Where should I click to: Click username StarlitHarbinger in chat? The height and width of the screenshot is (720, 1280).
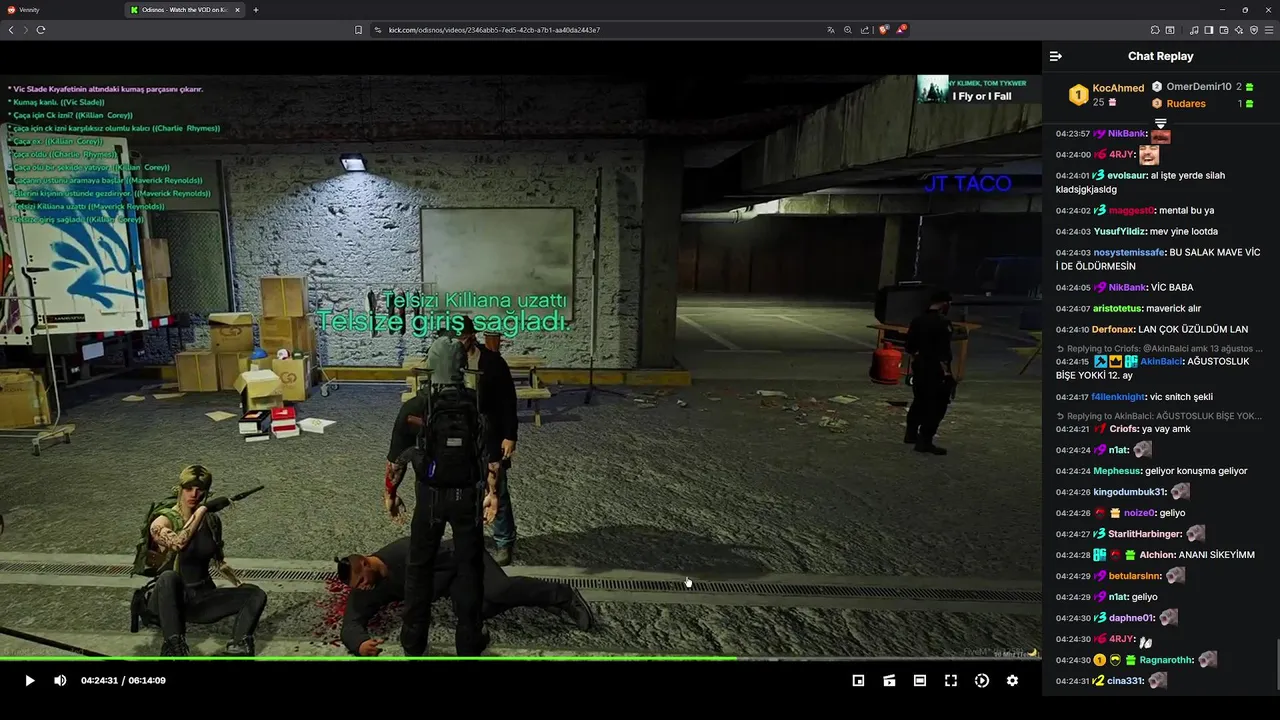(1144, 534)
